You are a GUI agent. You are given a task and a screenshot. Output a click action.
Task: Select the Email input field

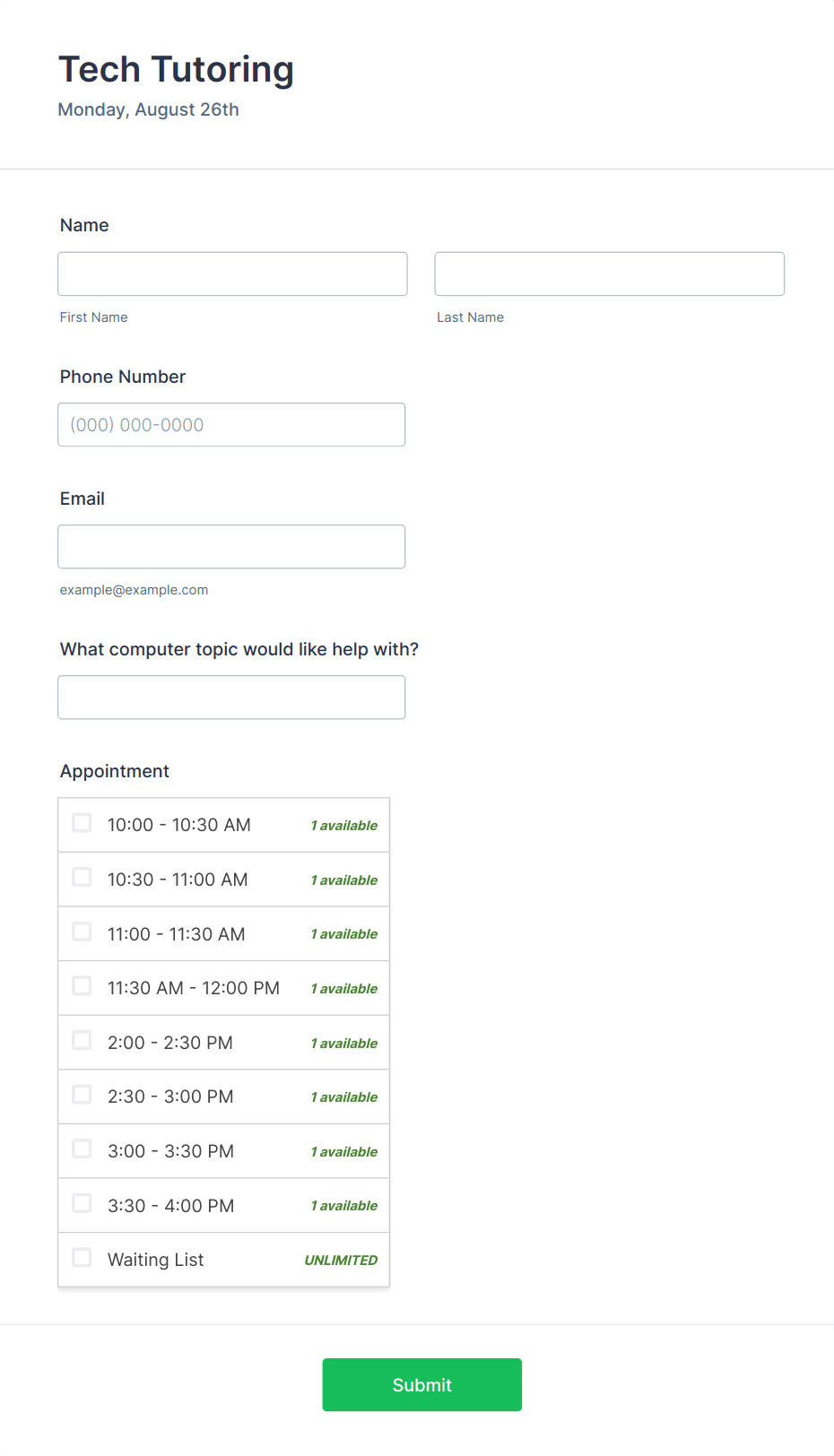(x=231, y=547)
